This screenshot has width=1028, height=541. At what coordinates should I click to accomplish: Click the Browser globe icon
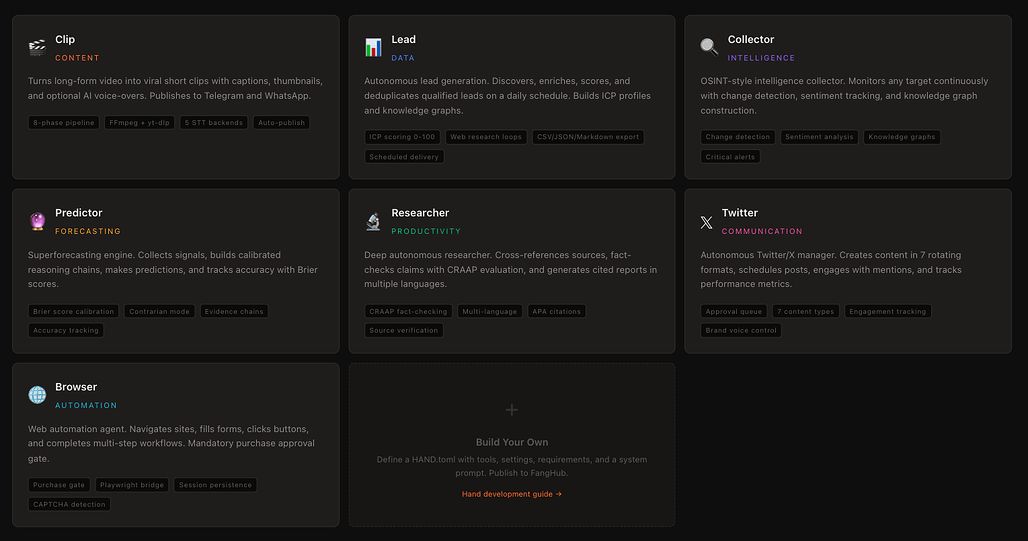(x=37, y=395)
